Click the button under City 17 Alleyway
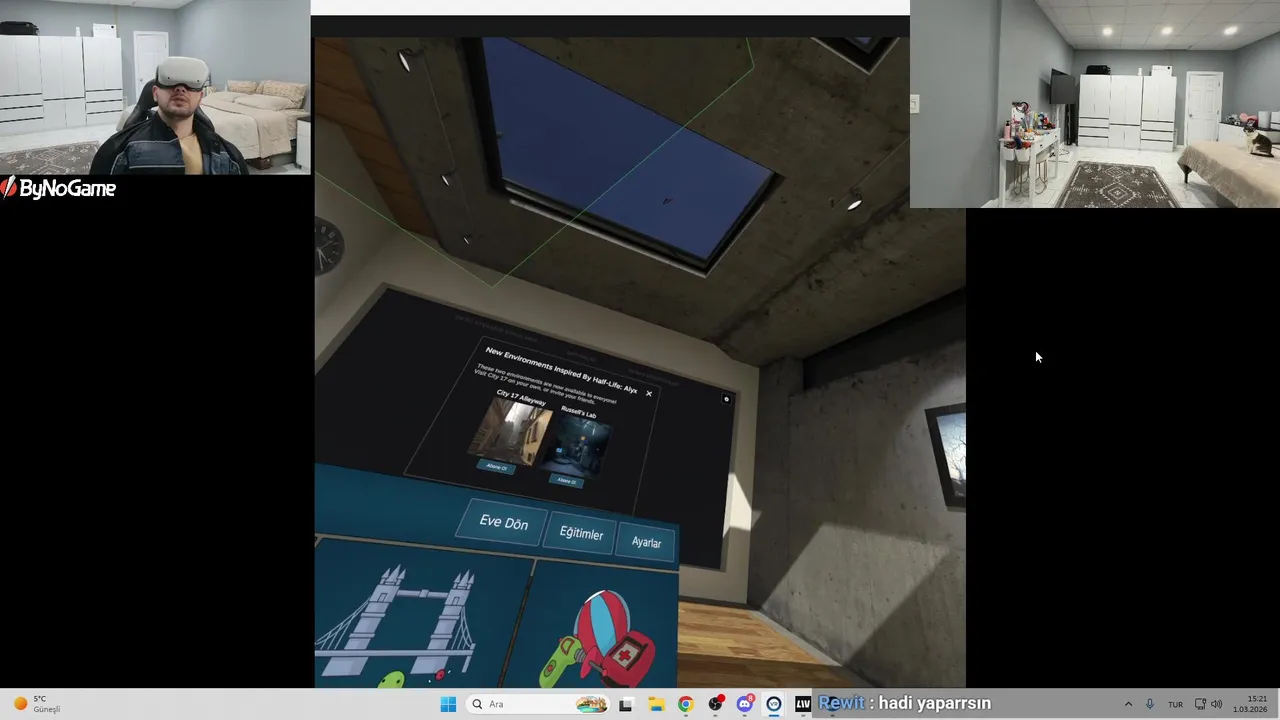 click(x=497, y=467)
